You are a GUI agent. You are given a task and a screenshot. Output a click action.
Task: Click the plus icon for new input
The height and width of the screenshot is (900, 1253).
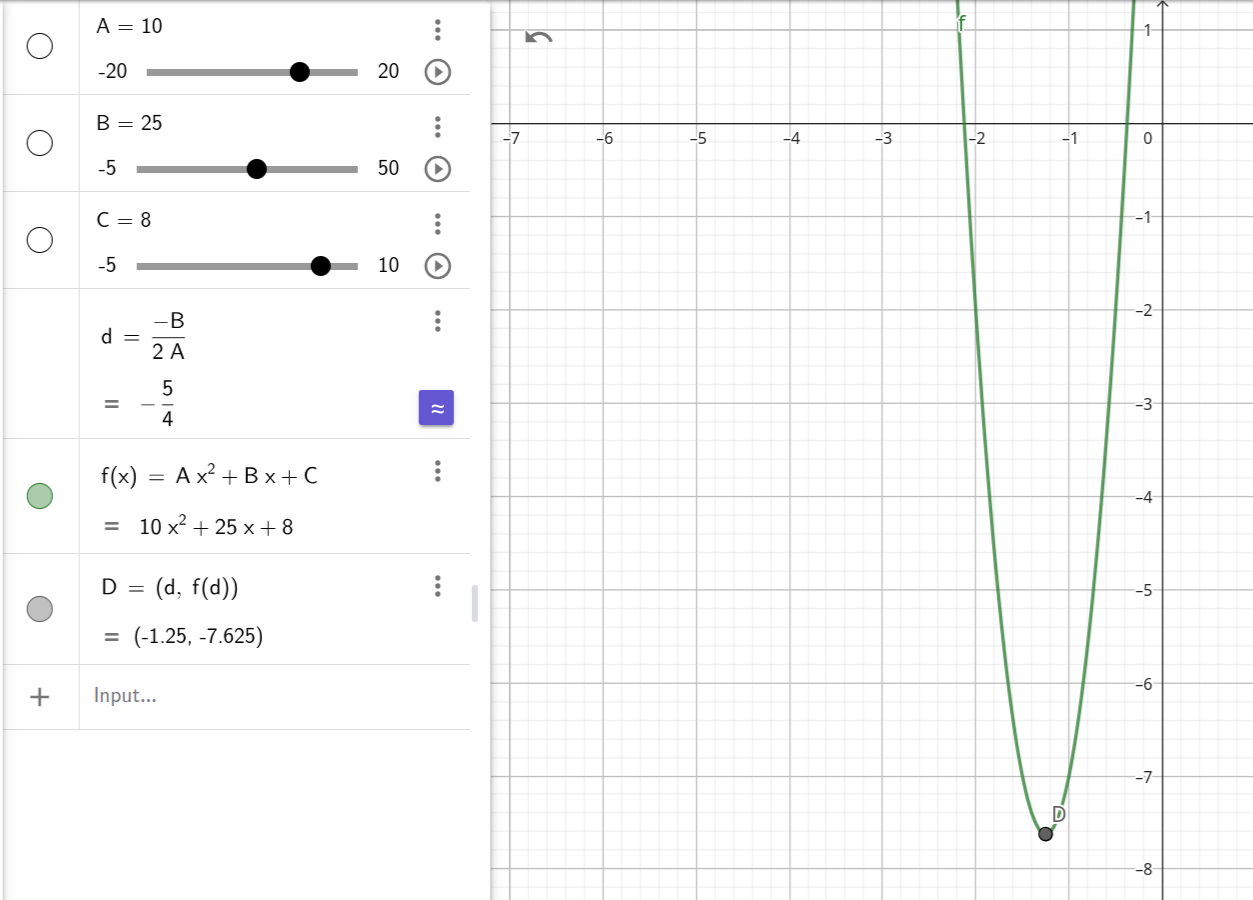click(x=40, y=697)
